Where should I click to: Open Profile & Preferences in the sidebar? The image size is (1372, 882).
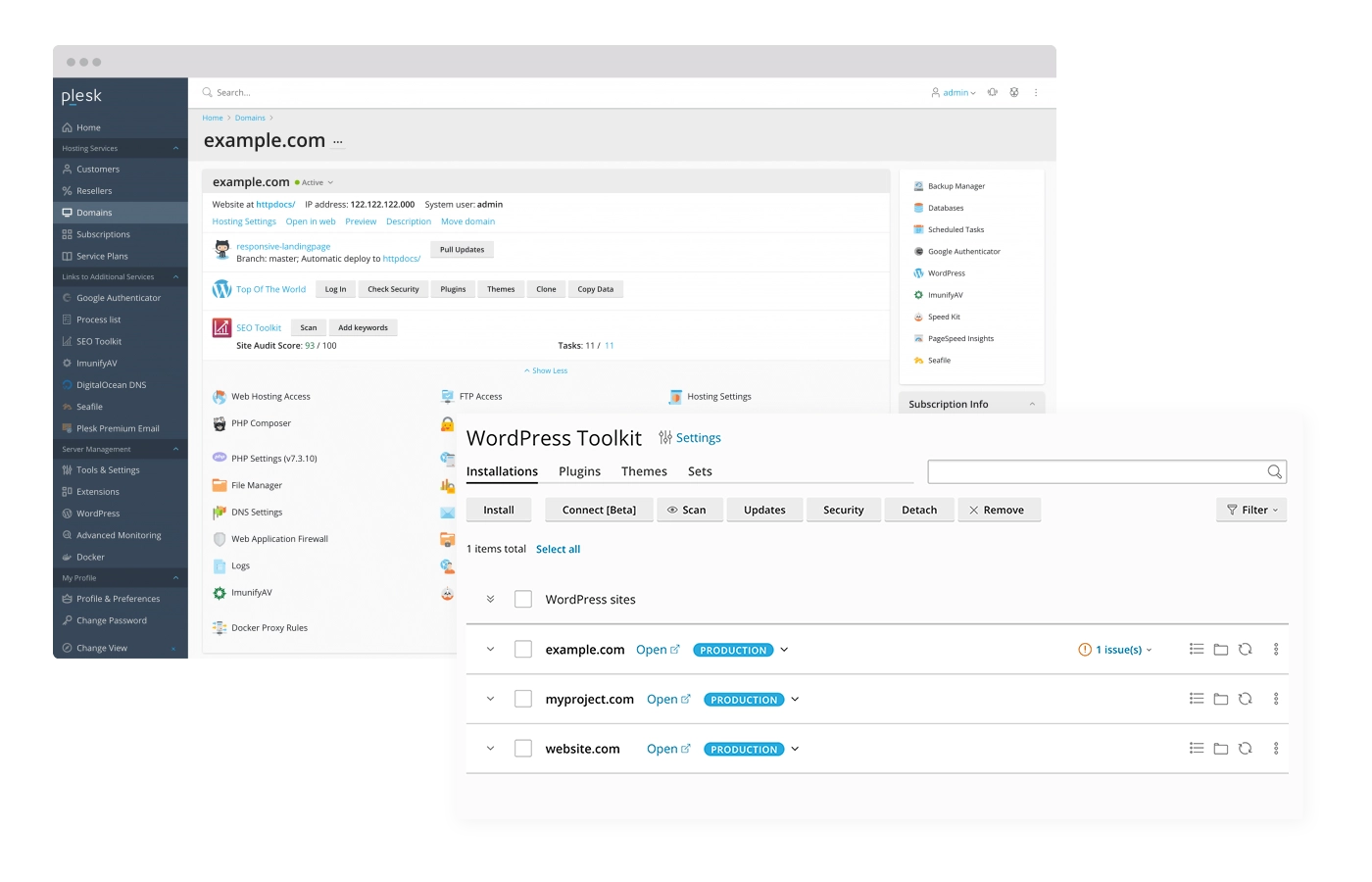[x=118, y=599]
